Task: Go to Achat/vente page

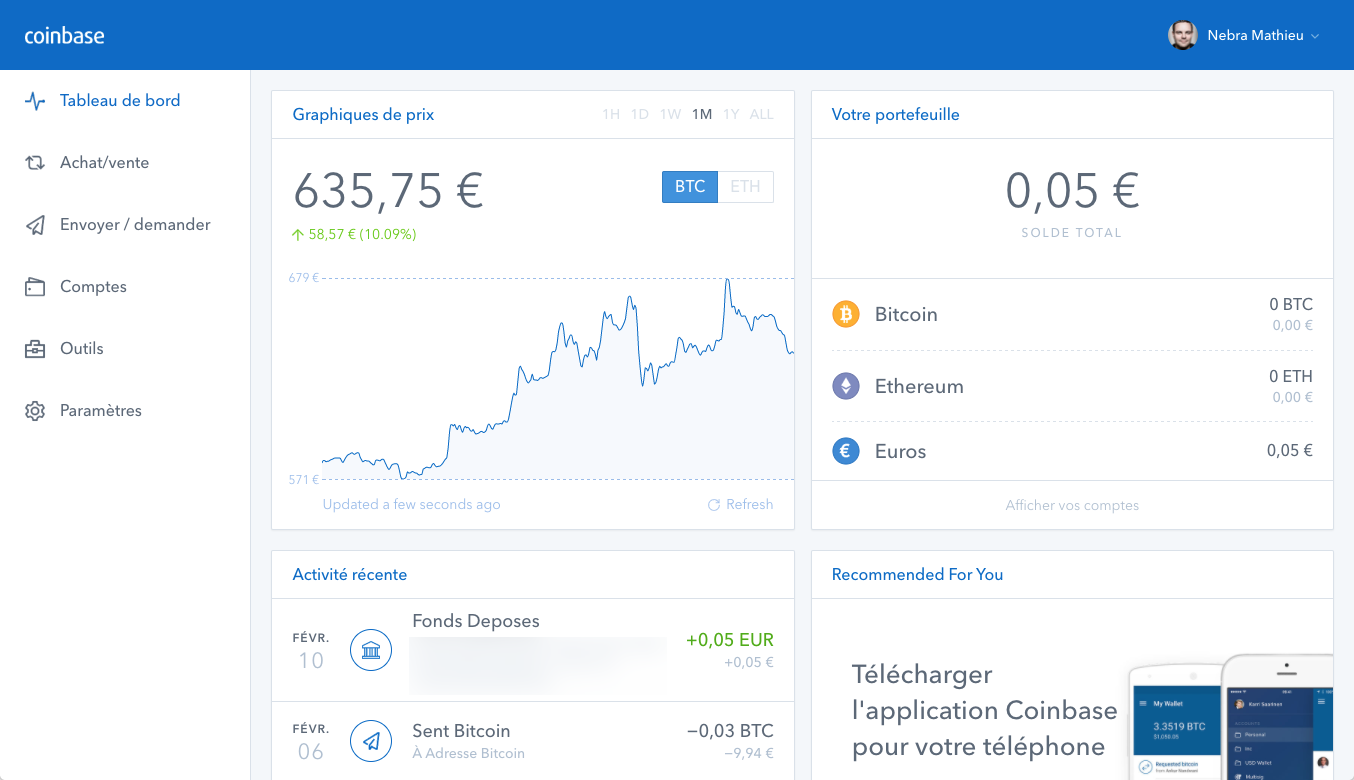Action: pyautogui.click(x=104, y=163)
